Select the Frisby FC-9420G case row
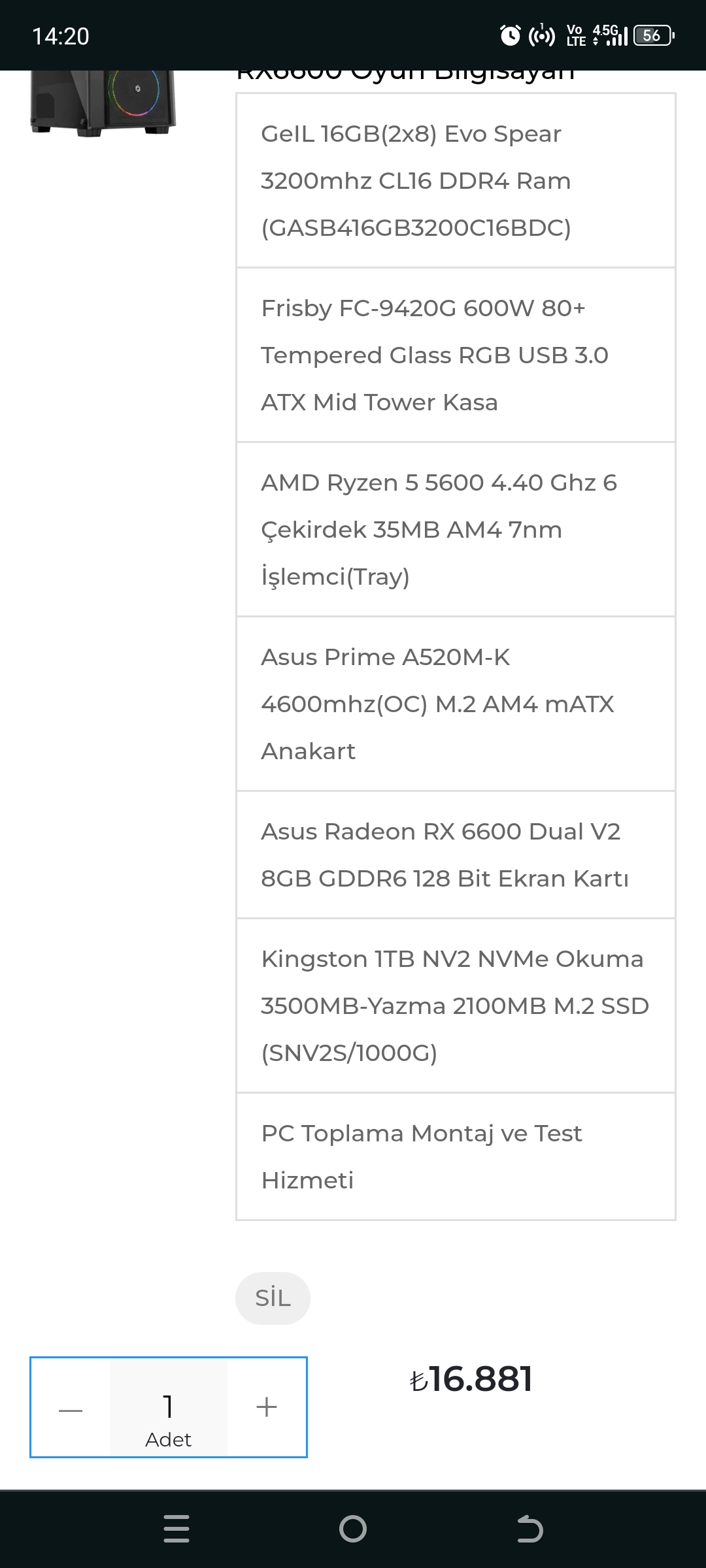The image size is (706, 1568). click(456, 355)
